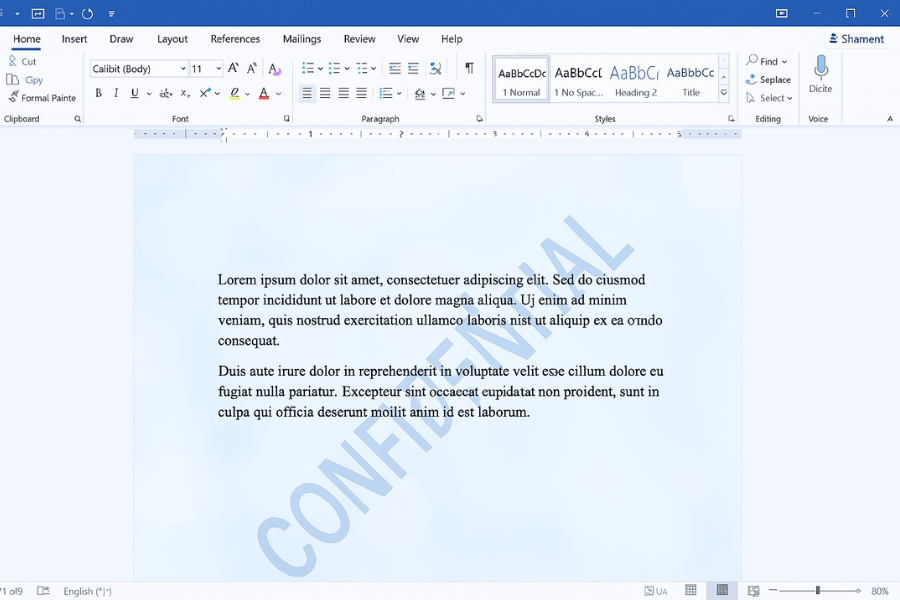Open the font name dropdown
This screenshot has width=900, height=600.
(185, 68)
